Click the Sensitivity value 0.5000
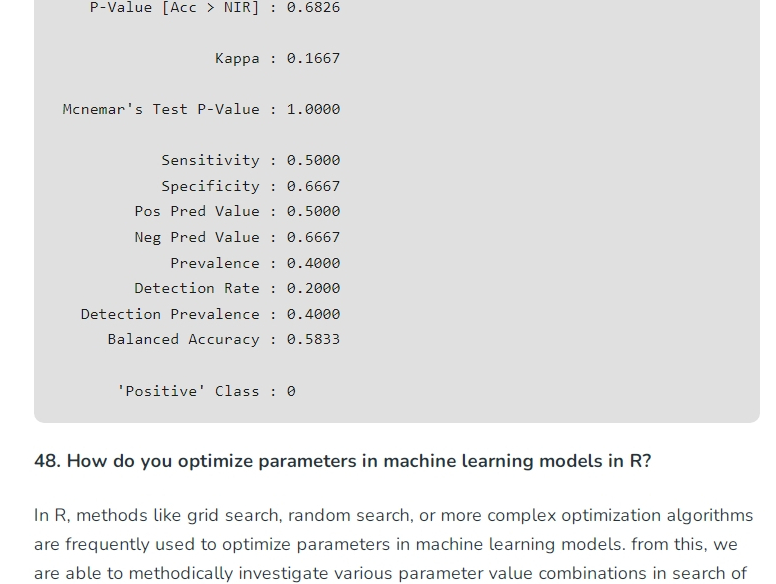This screenshot has height=584, width=776. (313, 160)
